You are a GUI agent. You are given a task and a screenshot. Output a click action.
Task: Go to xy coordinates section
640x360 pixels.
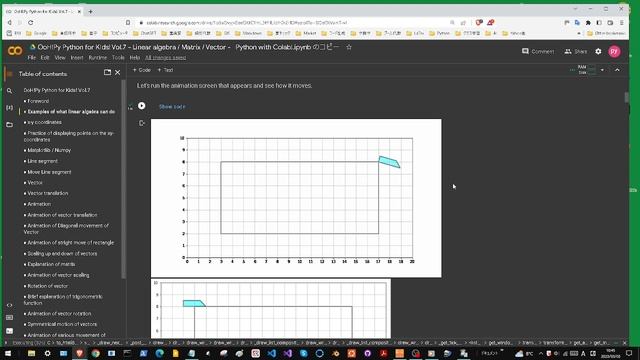click(44, 122)
